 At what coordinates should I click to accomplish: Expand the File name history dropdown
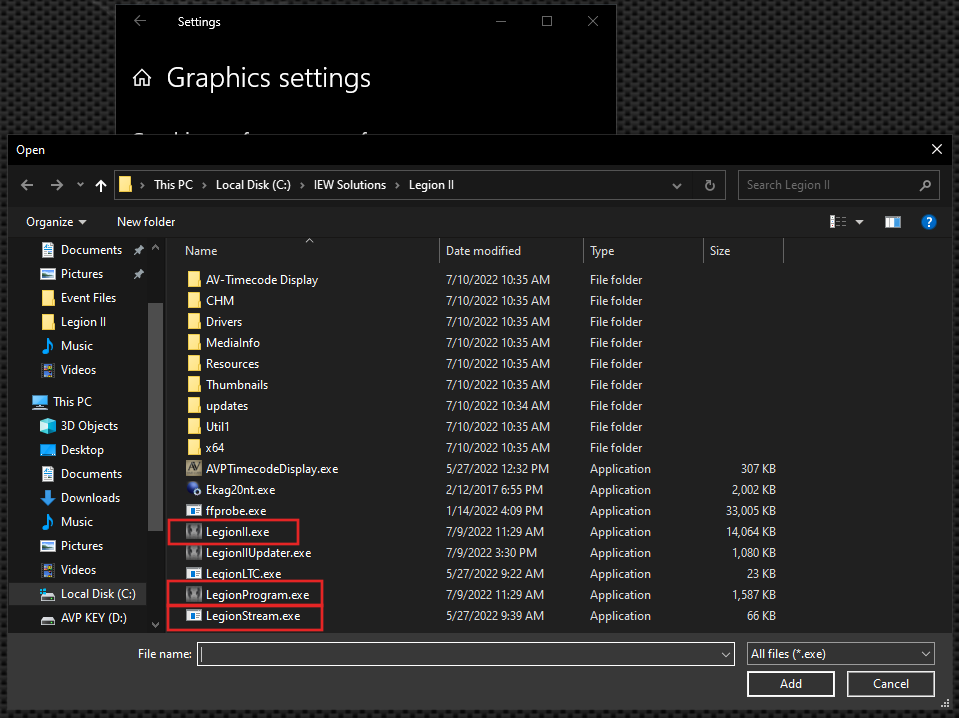(x=726, y=654)
